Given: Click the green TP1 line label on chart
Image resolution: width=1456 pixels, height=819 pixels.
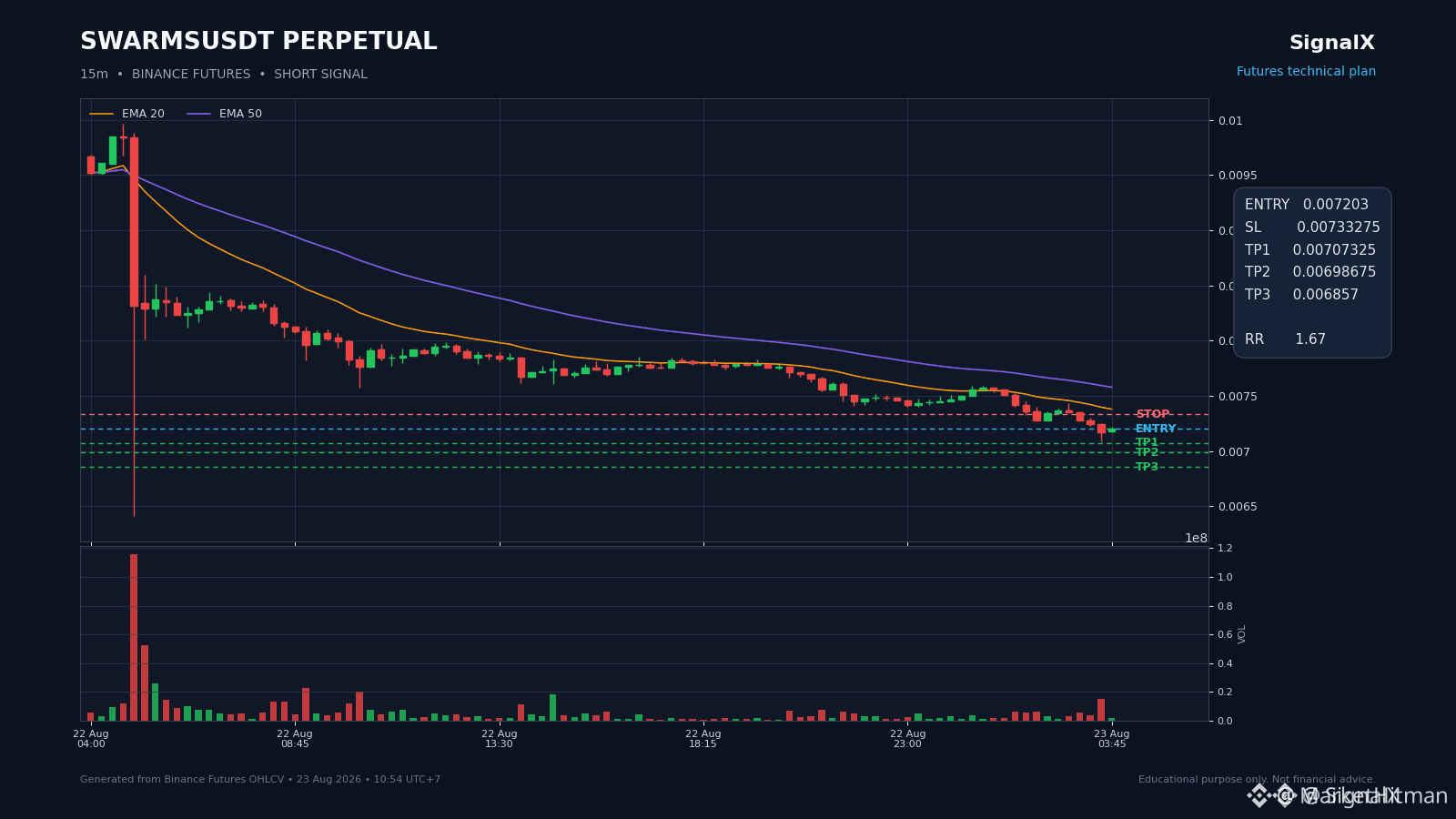Looking at the screenshot, I should (1147, 442).
